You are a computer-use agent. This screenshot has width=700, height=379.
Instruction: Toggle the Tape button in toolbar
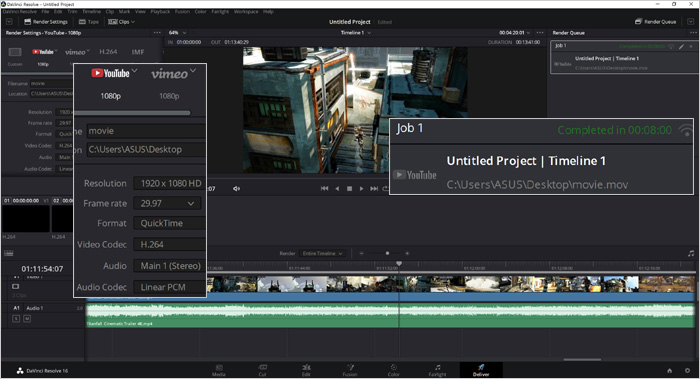point(89,21)
